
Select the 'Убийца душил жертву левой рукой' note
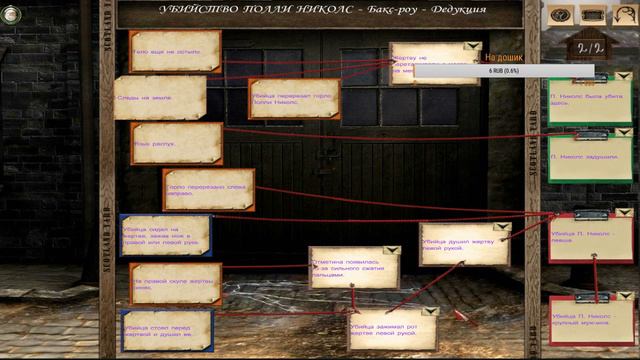click(465, 244)
